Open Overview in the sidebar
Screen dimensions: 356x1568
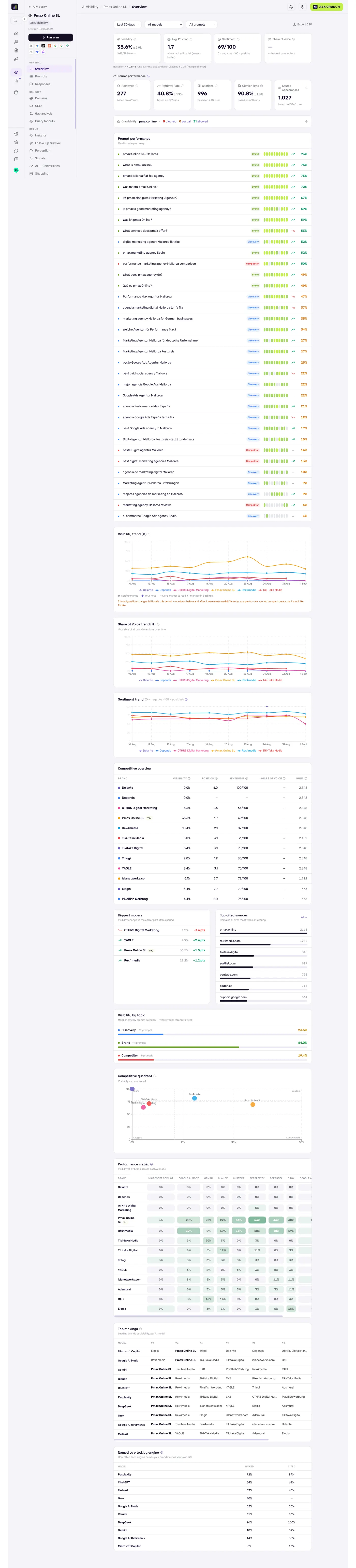tap(50, 69)
